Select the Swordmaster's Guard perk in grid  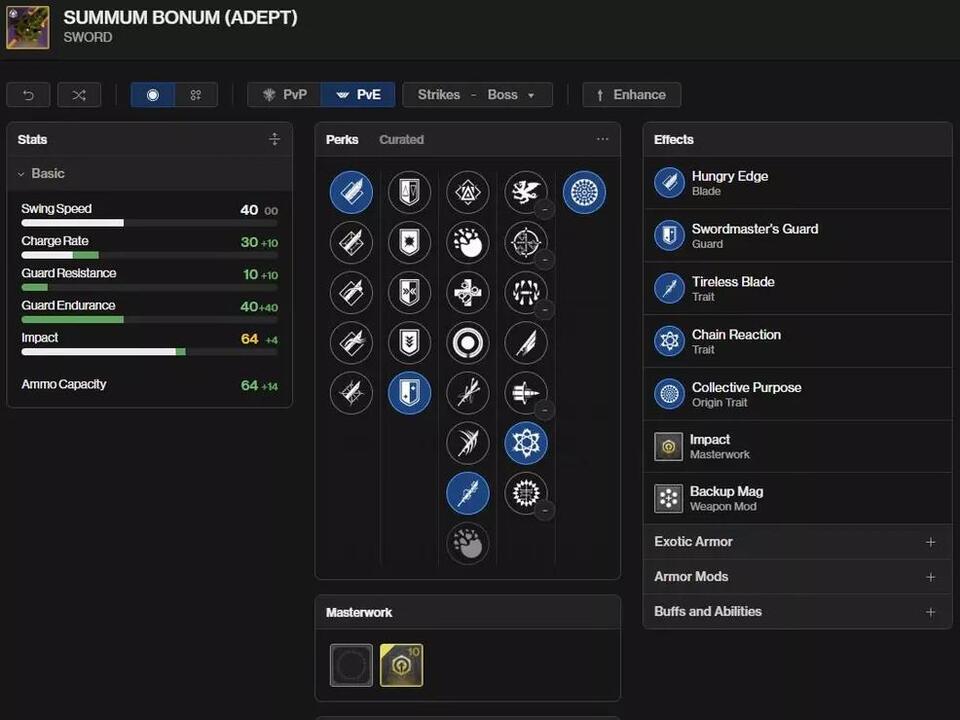click(x=409, y=393)
